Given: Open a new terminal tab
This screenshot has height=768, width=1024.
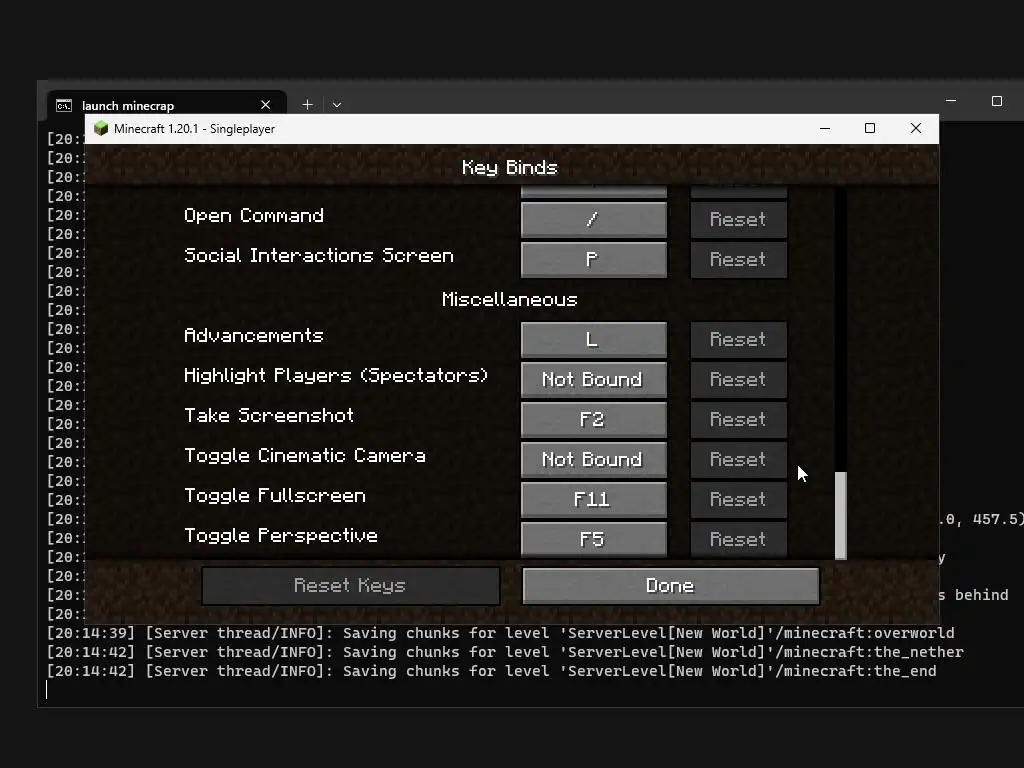Looking at the screenshot, I should click(308, 104).
